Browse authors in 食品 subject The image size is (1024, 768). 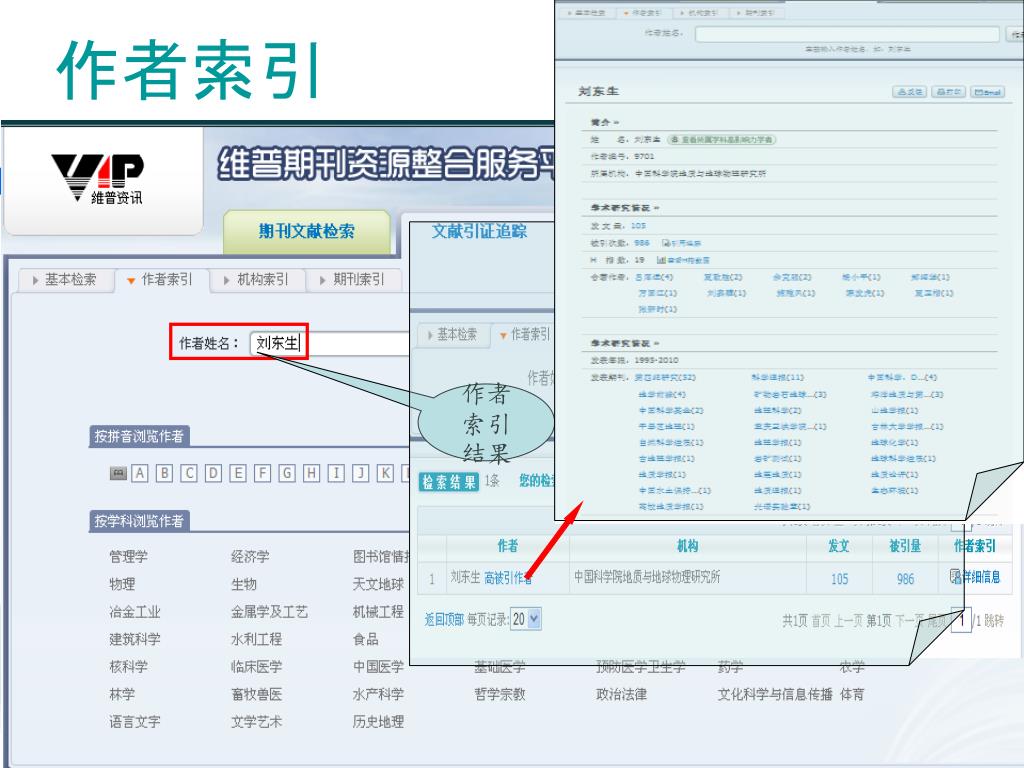(x=366, y=639)
